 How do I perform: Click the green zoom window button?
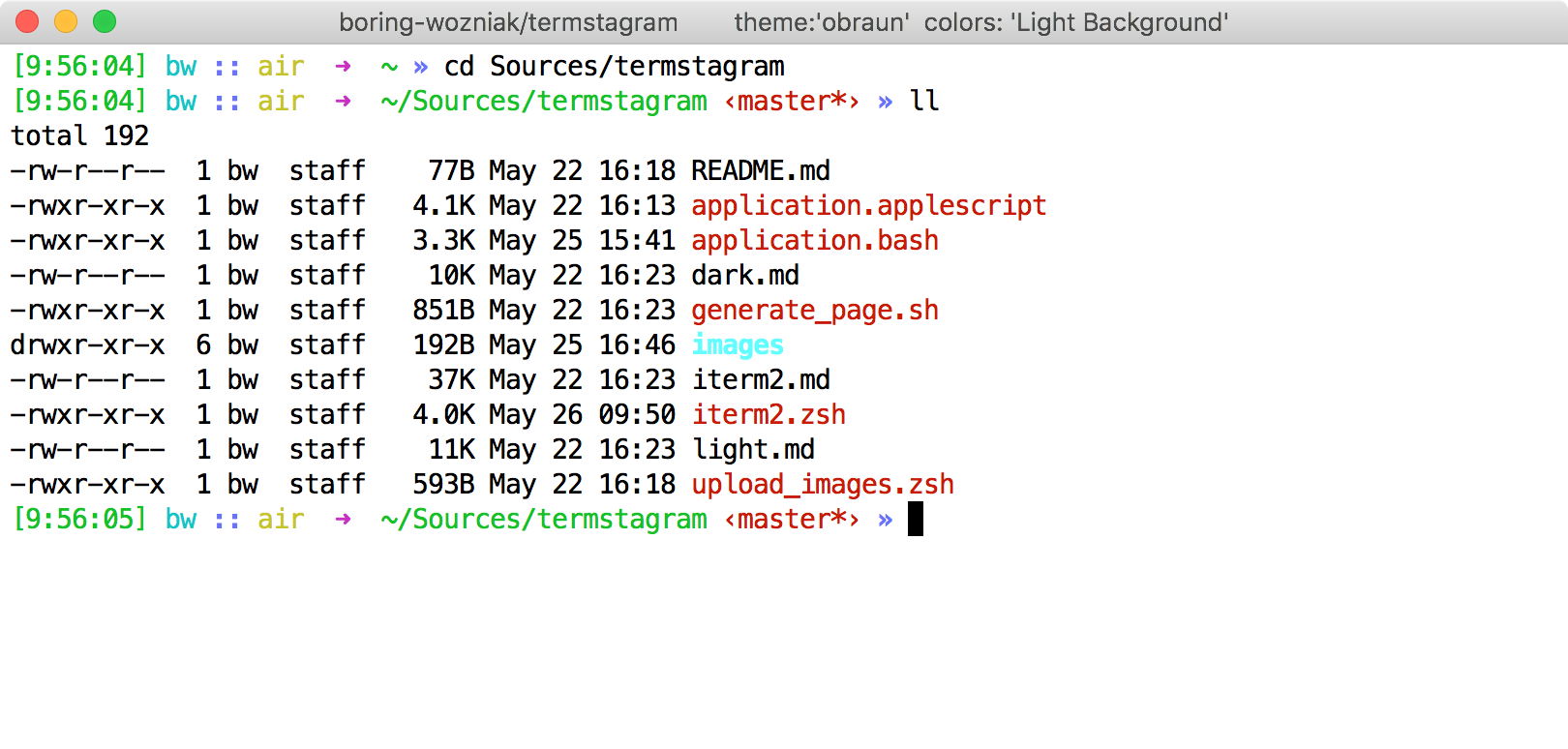click(105, 21)
